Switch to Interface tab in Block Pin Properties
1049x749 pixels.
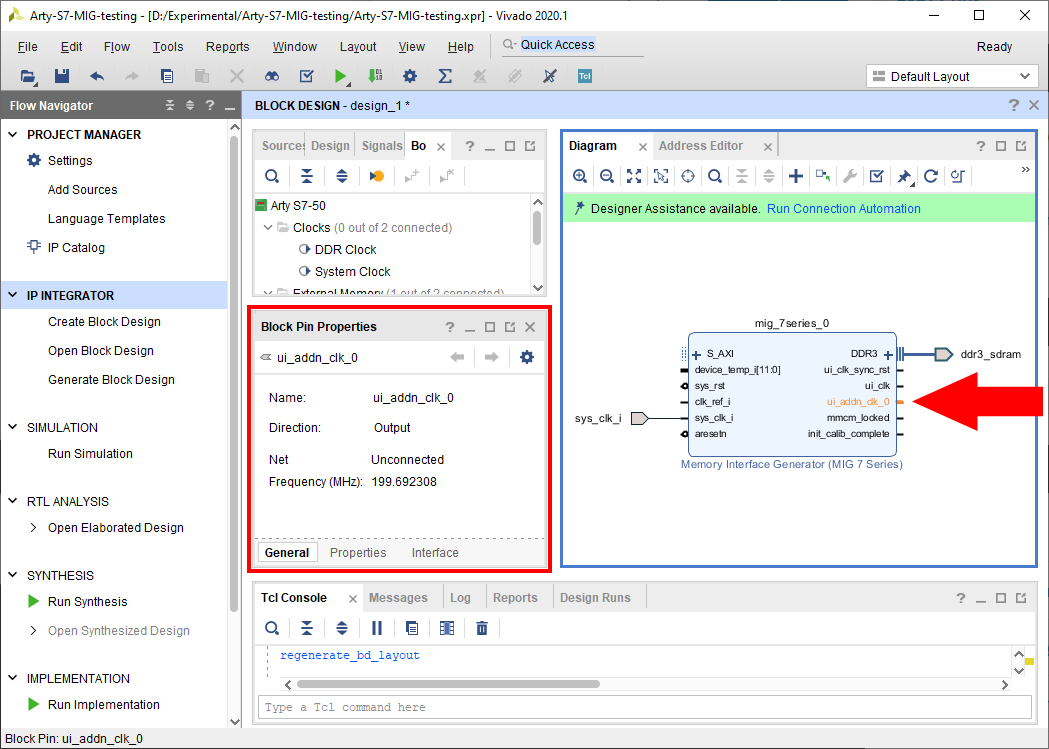(x=435, y=552)
